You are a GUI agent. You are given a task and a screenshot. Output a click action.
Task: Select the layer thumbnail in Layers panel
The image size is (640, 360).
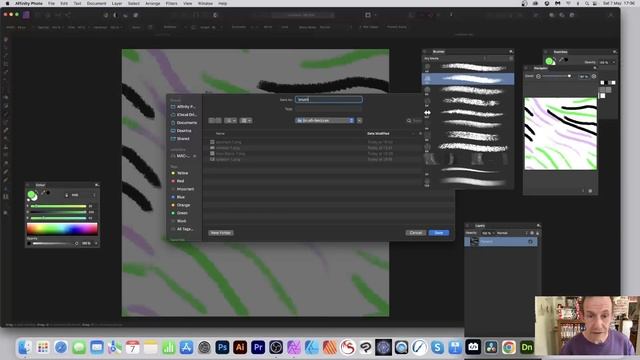coord(474,242)
